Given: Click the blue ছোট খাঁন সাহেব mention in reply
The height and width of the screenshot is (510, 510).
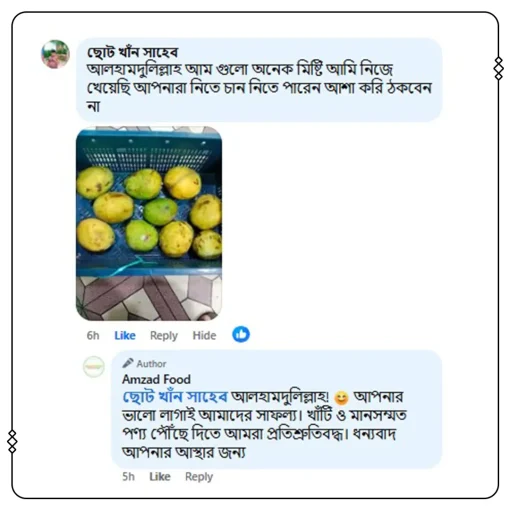Looking at the screenshot, I should point(175,397).
